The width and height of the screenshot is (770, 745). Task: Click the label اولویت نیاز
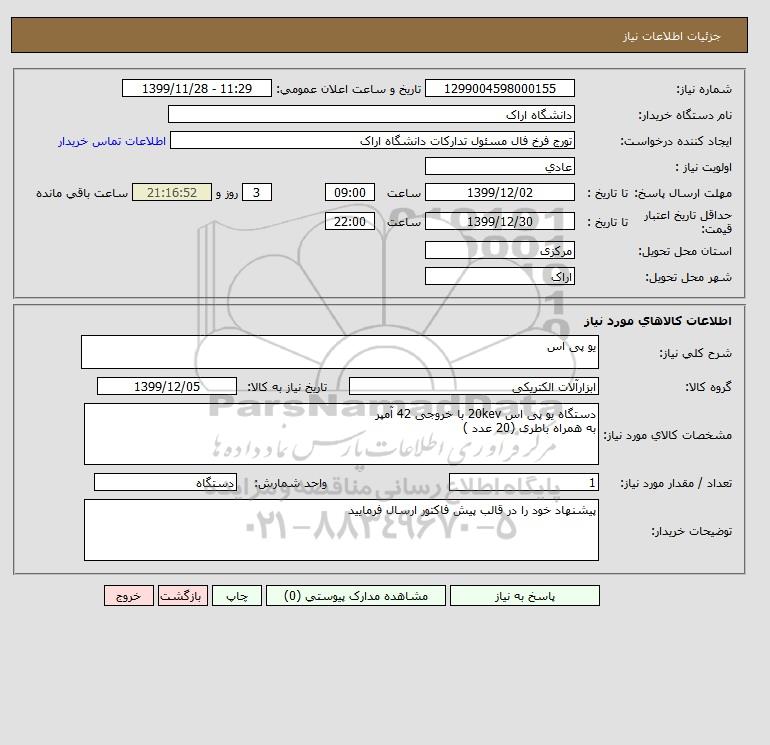click(703, 167)
